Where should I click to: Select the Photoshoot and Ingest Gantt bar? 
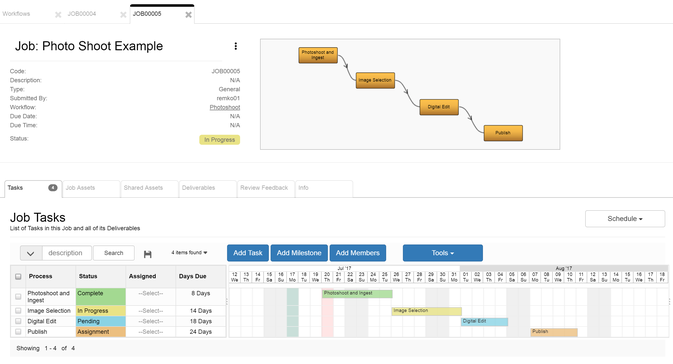click(357, 294)
